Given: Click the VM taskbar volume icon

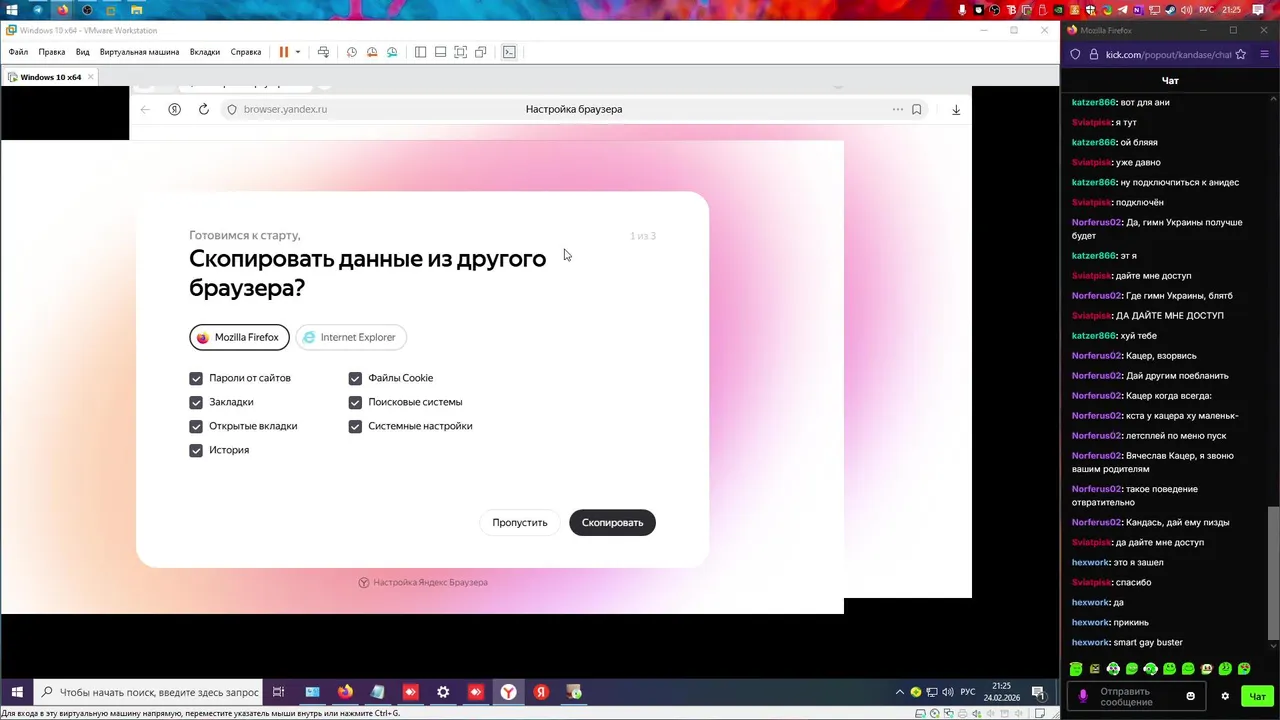Looking at the screenshot, I should coord(947,692).
